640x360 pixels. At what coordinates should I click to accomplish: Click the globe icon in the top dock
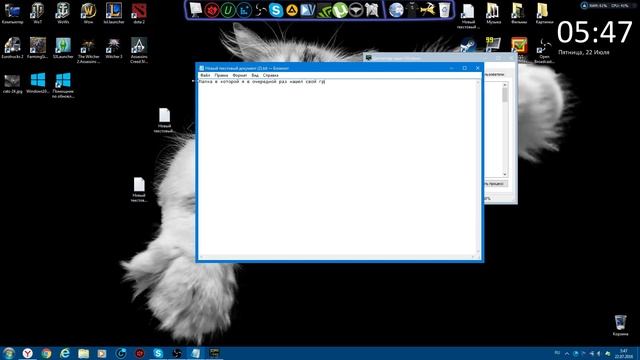click(396, 10)
